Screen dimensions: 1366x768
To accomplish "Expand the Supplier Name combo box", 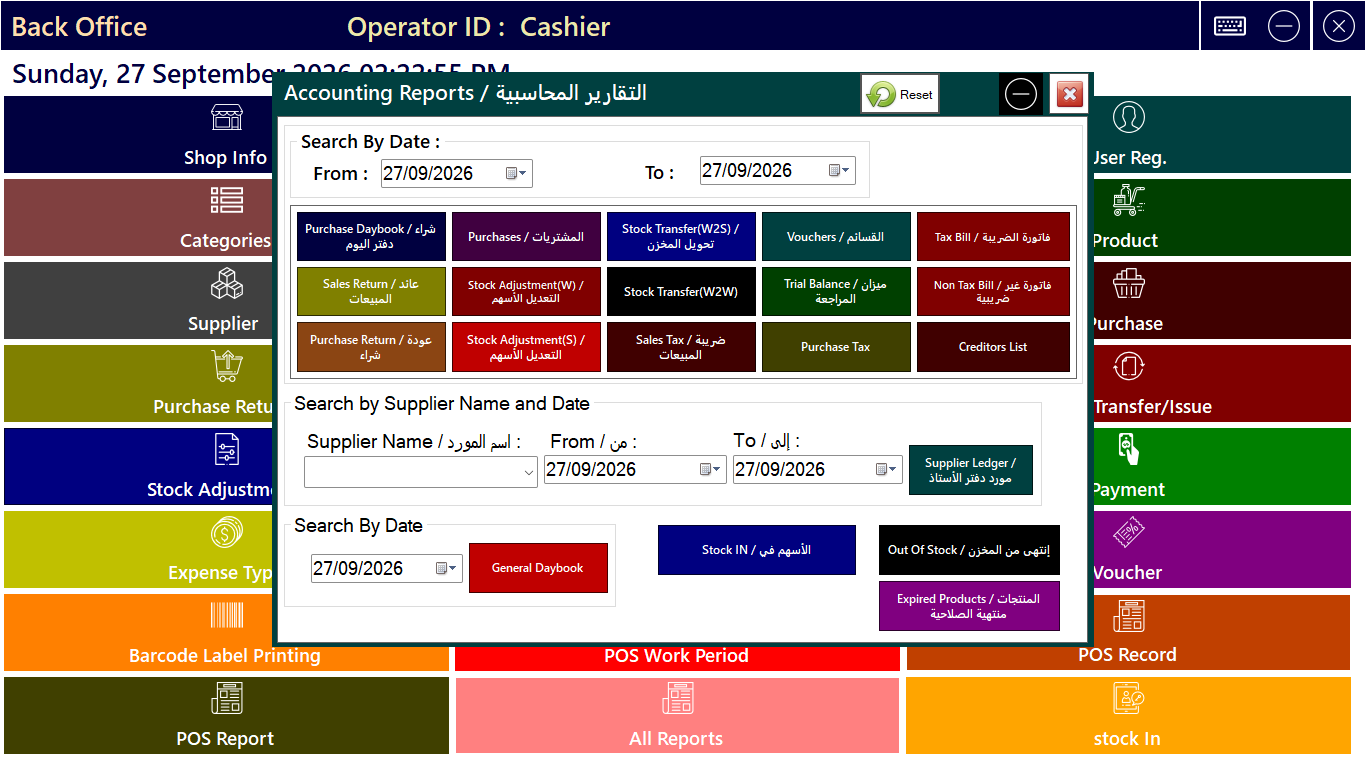I will pyautogui.click(x=529, y=474).
